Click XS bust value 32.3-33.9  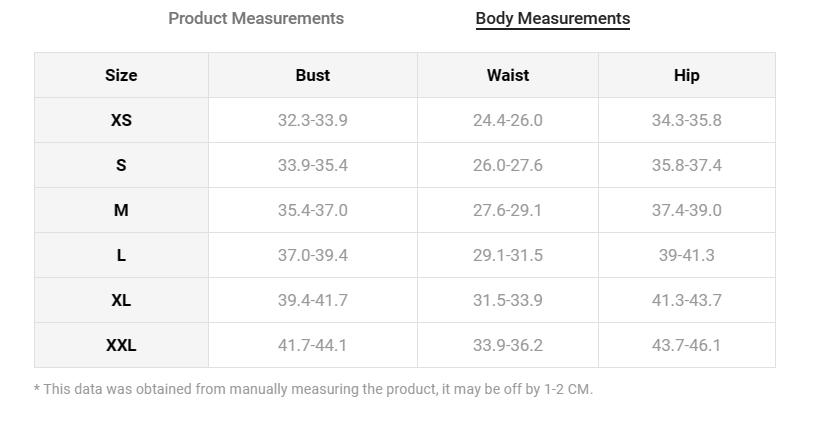coord(312,120)
